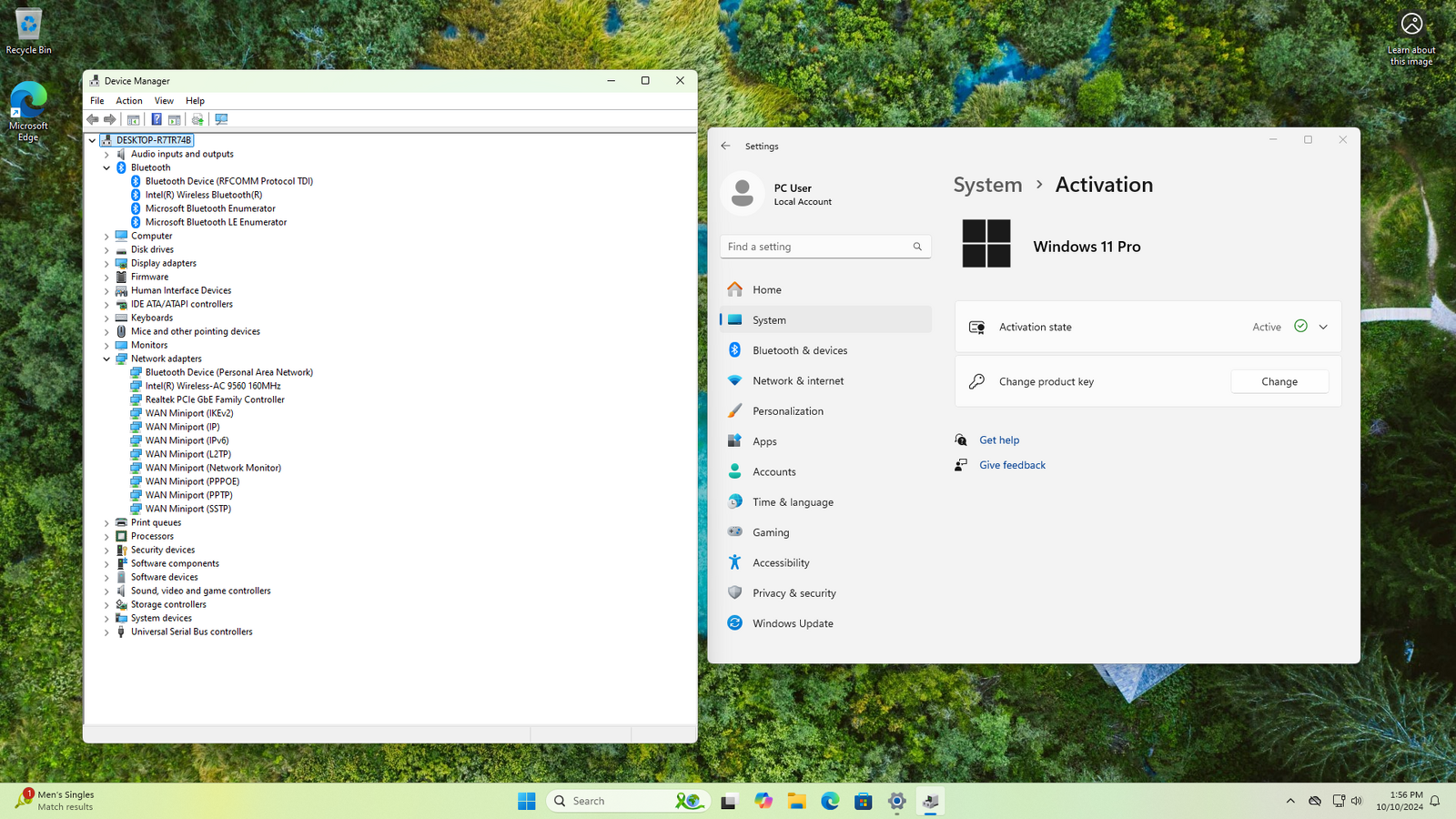Viewport: 1456px width, 819px height.
Task: Select Realtek PCIe GbE Family Controller
Action: (x=215, y=399)
